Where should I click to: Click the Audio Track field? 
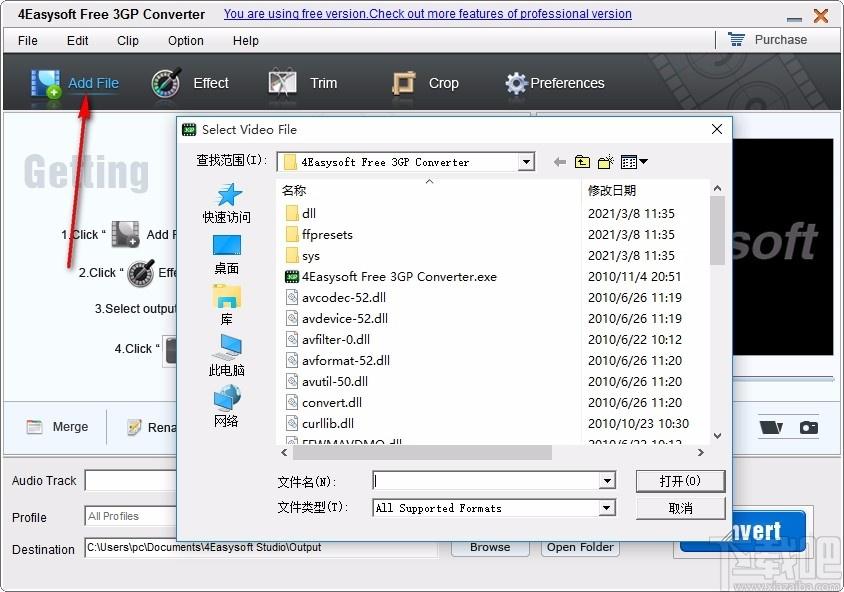click(x=131, y=481)
